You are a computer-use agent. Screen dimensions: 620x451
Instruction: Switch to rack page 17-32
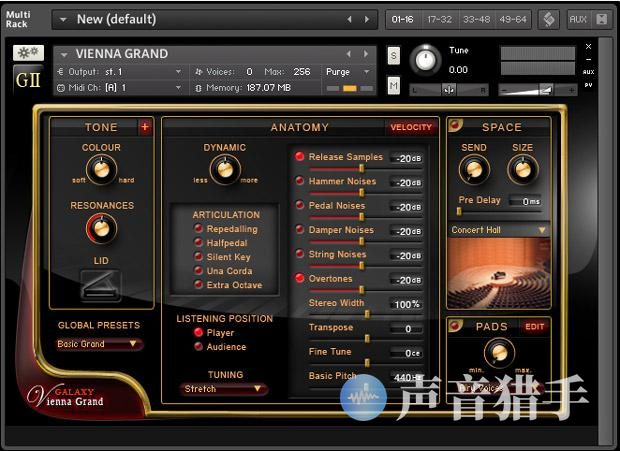click(x=440, y=19)
